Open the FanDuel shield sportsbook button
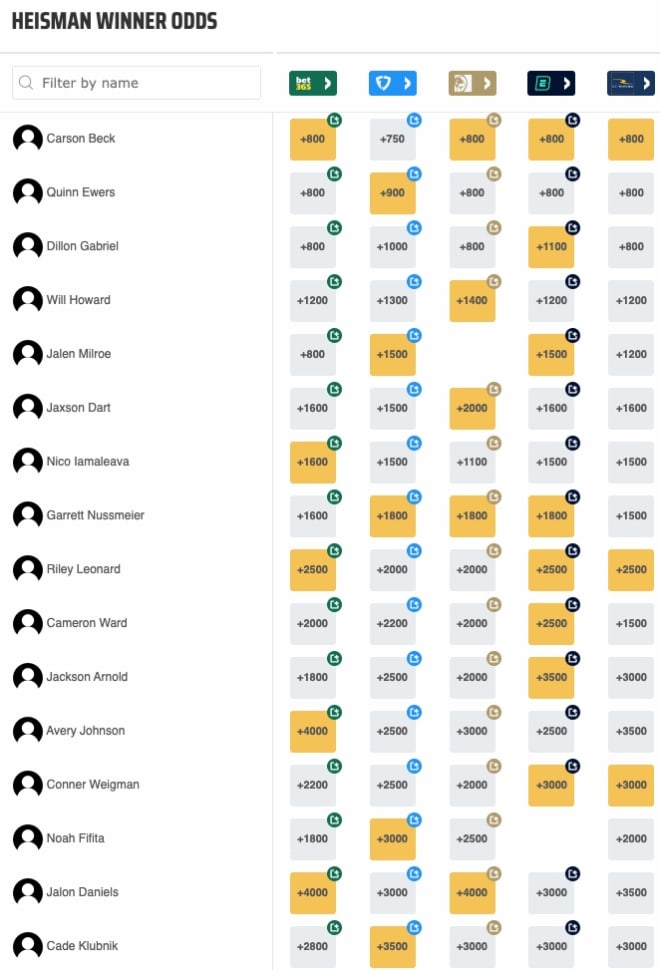This screenshot has width=660, height=970. click(x=392, y=83)
